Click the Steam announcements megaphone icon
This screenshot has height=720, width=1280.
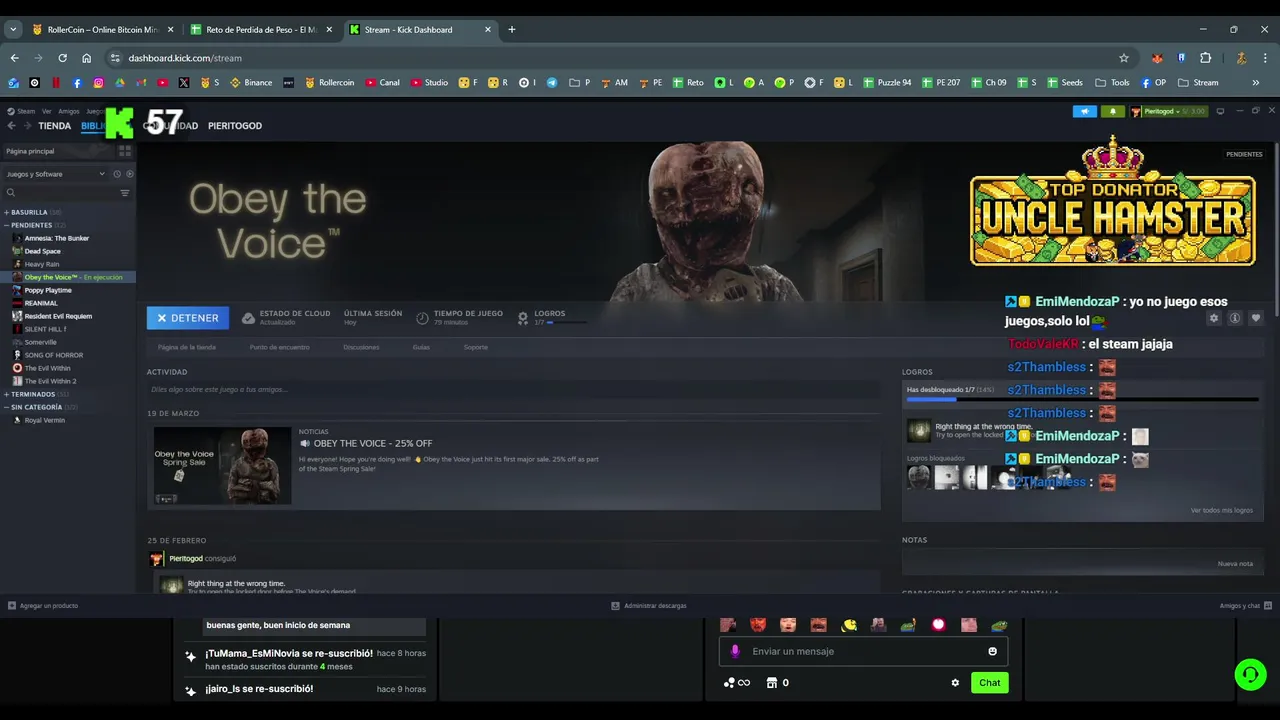pyautogui.click(x=1085, y=111)
